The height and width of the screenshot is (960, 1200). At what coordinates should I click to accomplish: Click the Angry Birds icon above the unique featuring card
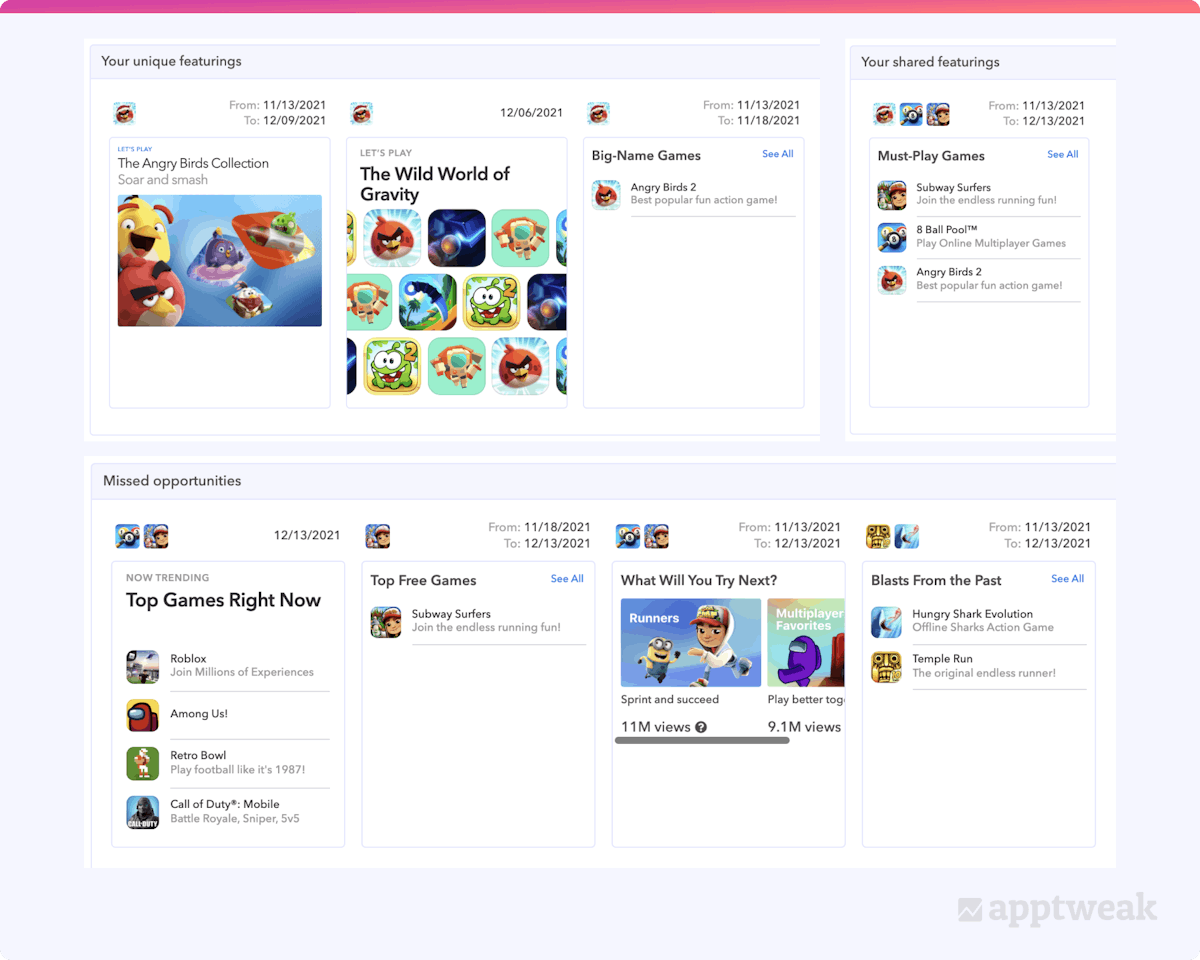coord(125,113)
